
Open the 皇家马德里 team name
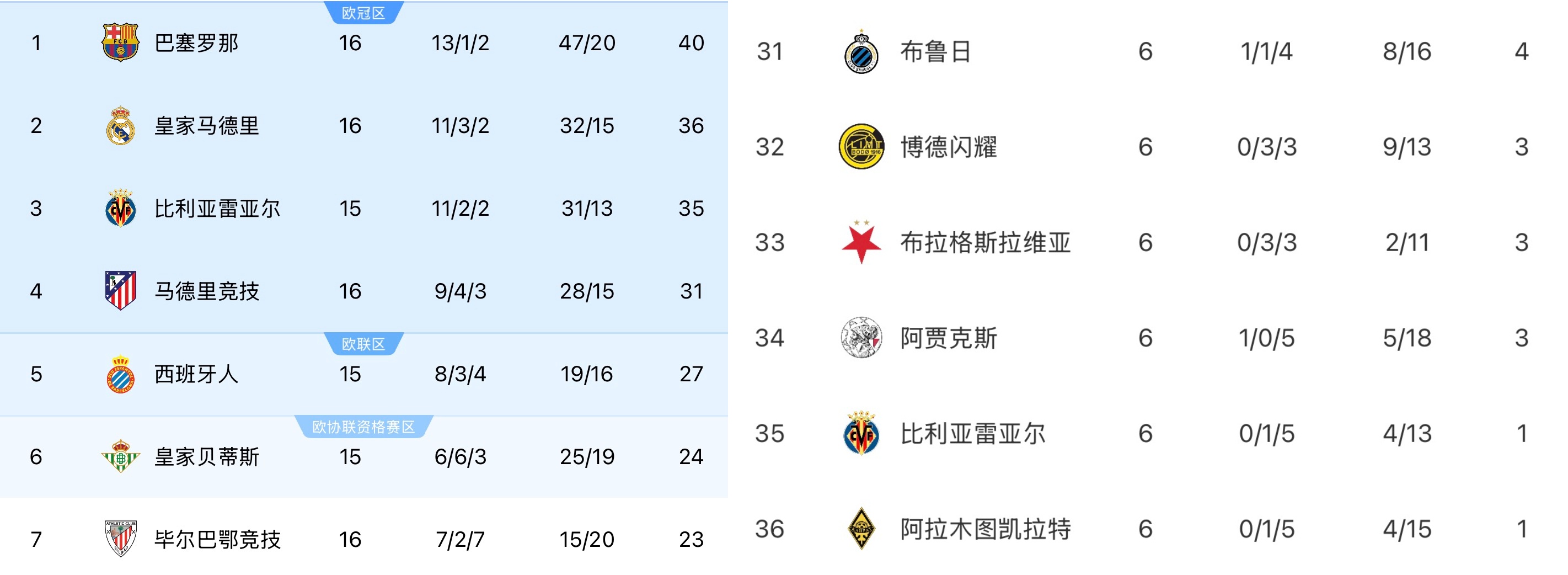[206, 126]
